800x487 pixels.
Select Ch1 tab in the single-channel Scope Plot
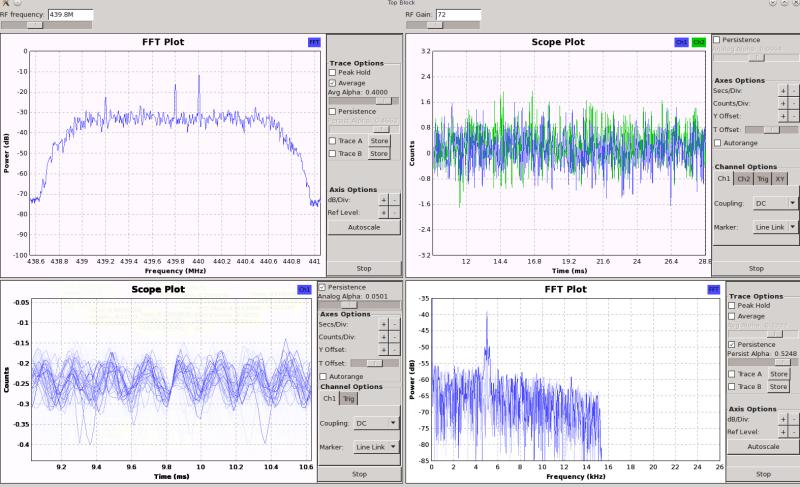[x=330, y=398]
